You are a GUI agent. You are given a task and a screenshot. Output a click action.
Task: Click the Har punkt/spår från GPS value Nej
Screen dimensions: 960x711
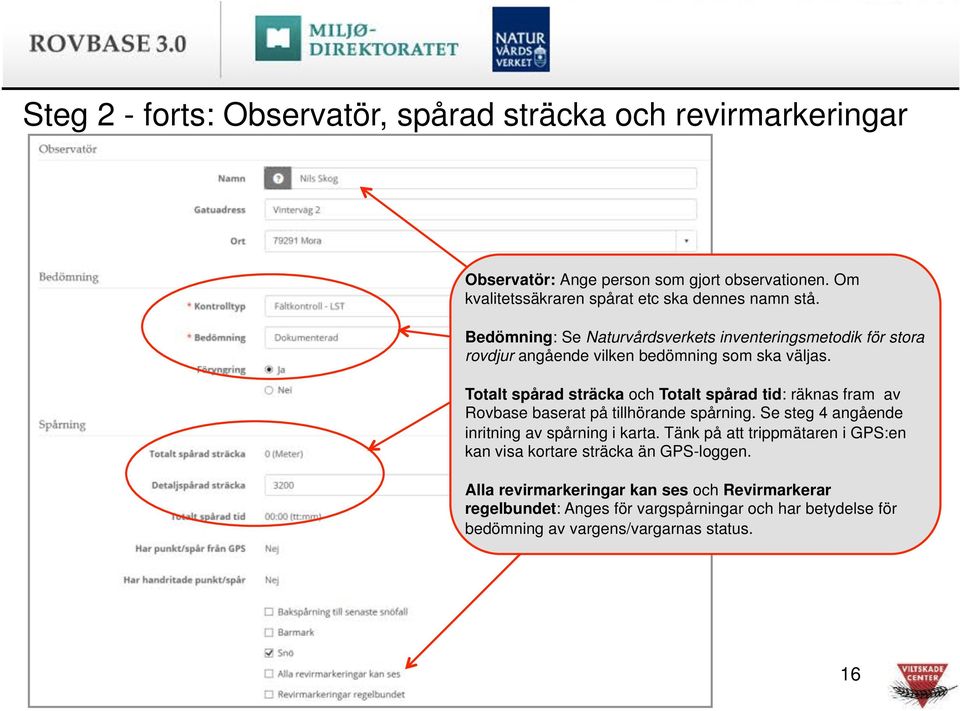click(272, 549)
